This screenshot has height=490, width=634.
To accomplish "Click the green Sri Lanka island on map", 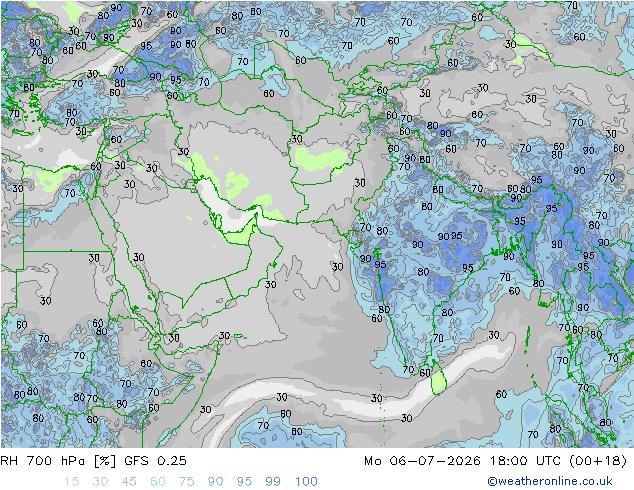I will pyautogui.click(x=437, y=380).
